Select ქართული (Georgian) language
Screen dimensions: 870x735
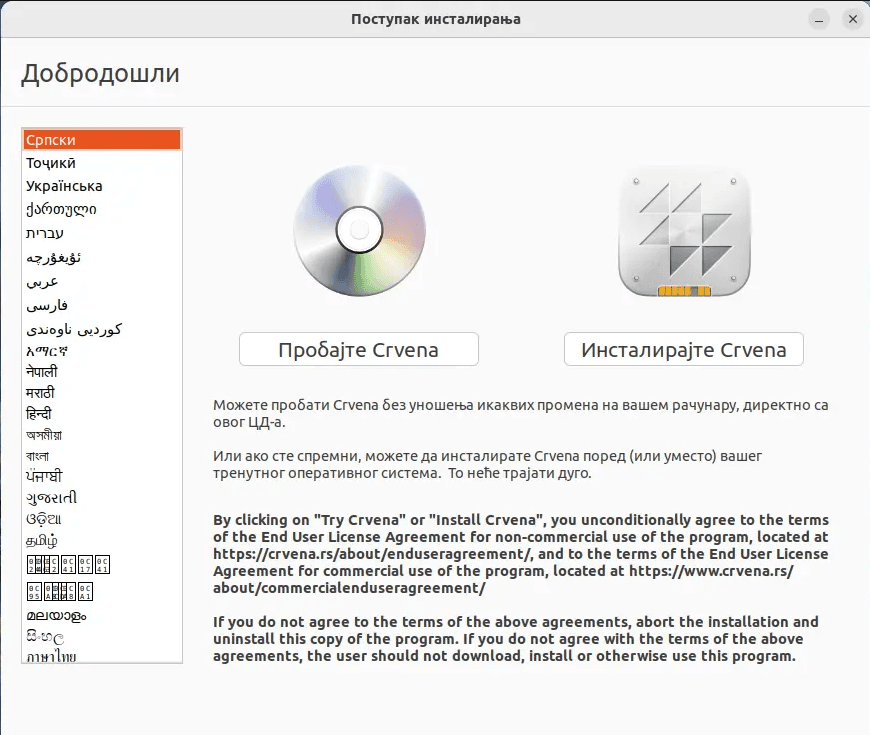coord(102,210)
